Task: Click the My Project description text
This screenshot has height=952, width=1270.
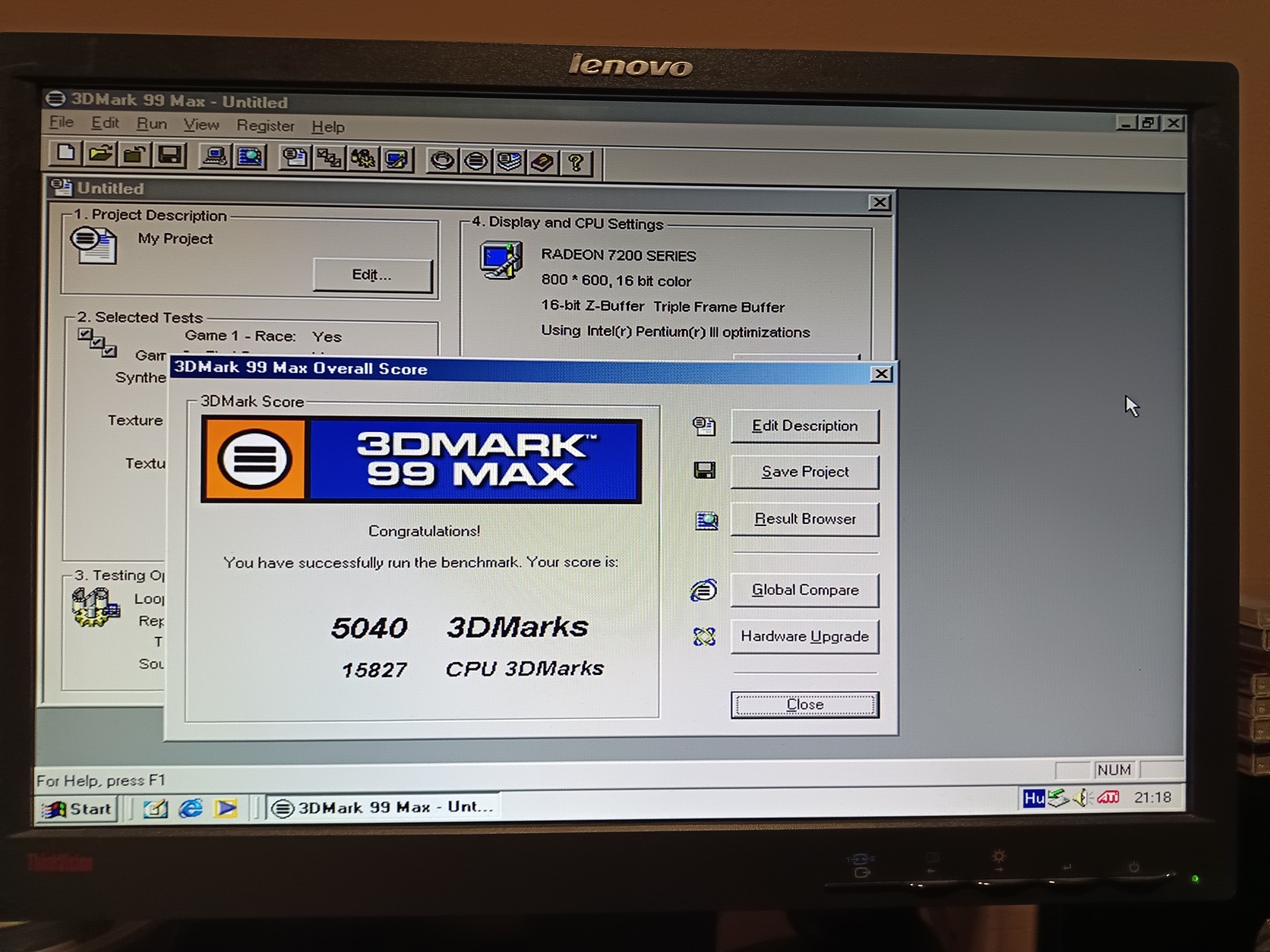Action: click(x=175, y=238)
